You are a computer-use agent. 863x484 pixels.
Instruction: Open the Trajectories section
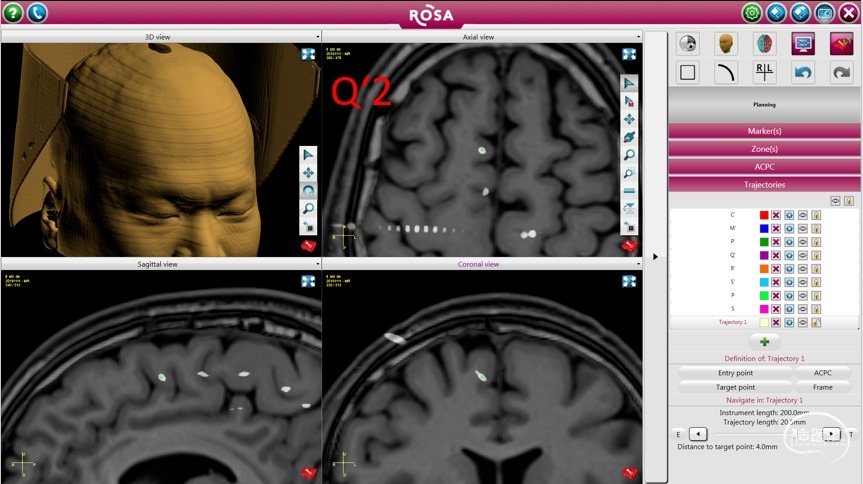pos(764,184)
